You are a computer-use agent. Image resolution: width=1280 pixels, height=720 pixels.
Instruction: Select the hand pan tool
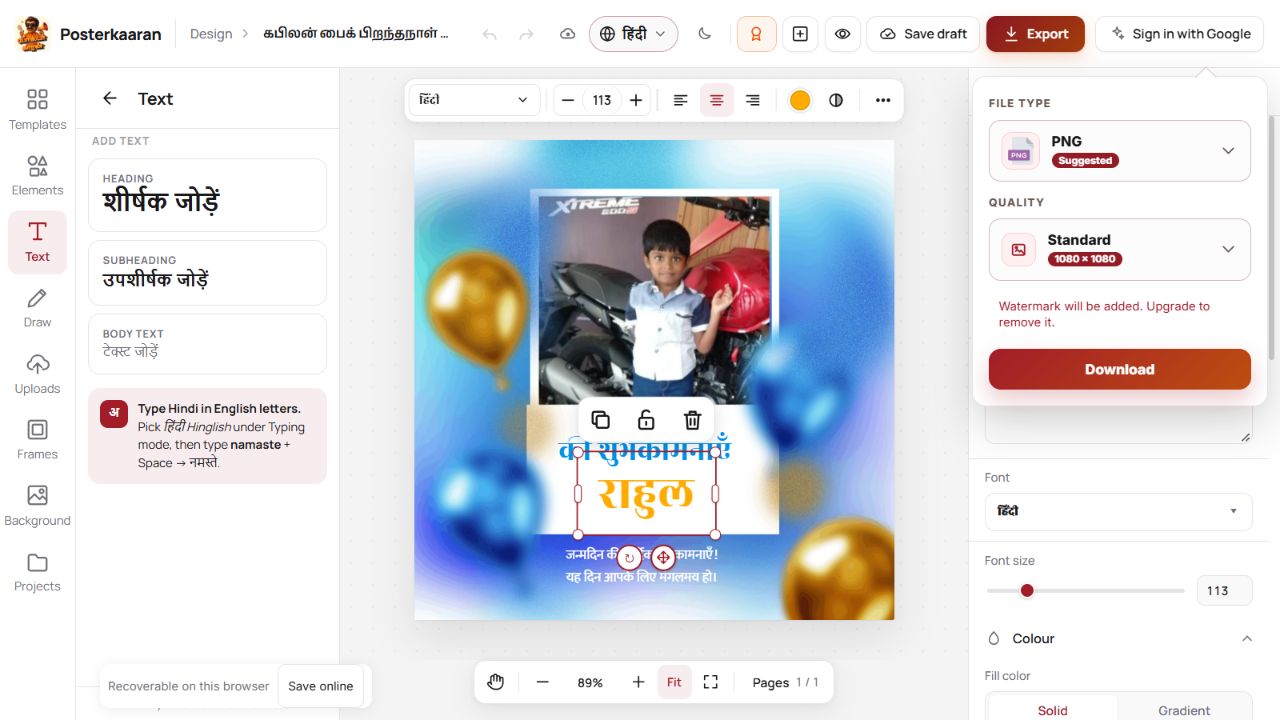pyautogui.click(x=495, y=682)
